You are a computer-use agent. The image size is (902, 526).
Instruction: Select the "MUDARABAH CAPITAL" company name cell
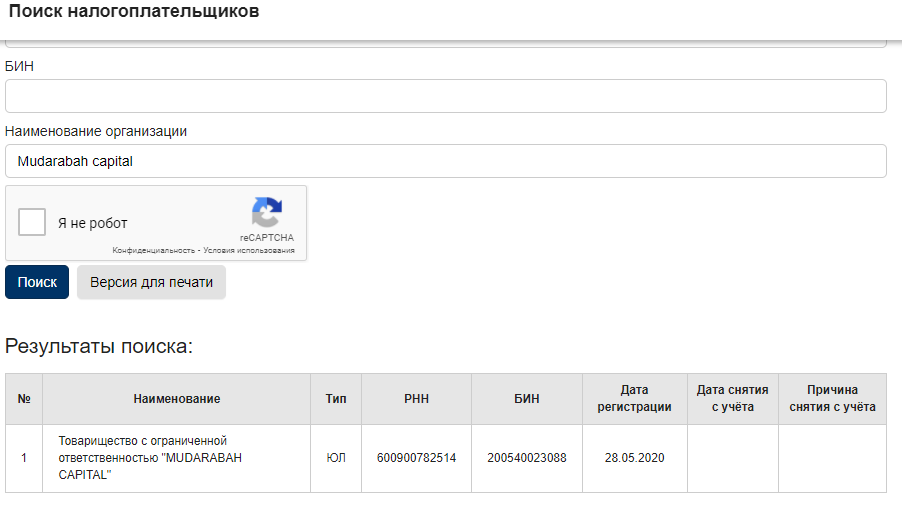point(150,458)
